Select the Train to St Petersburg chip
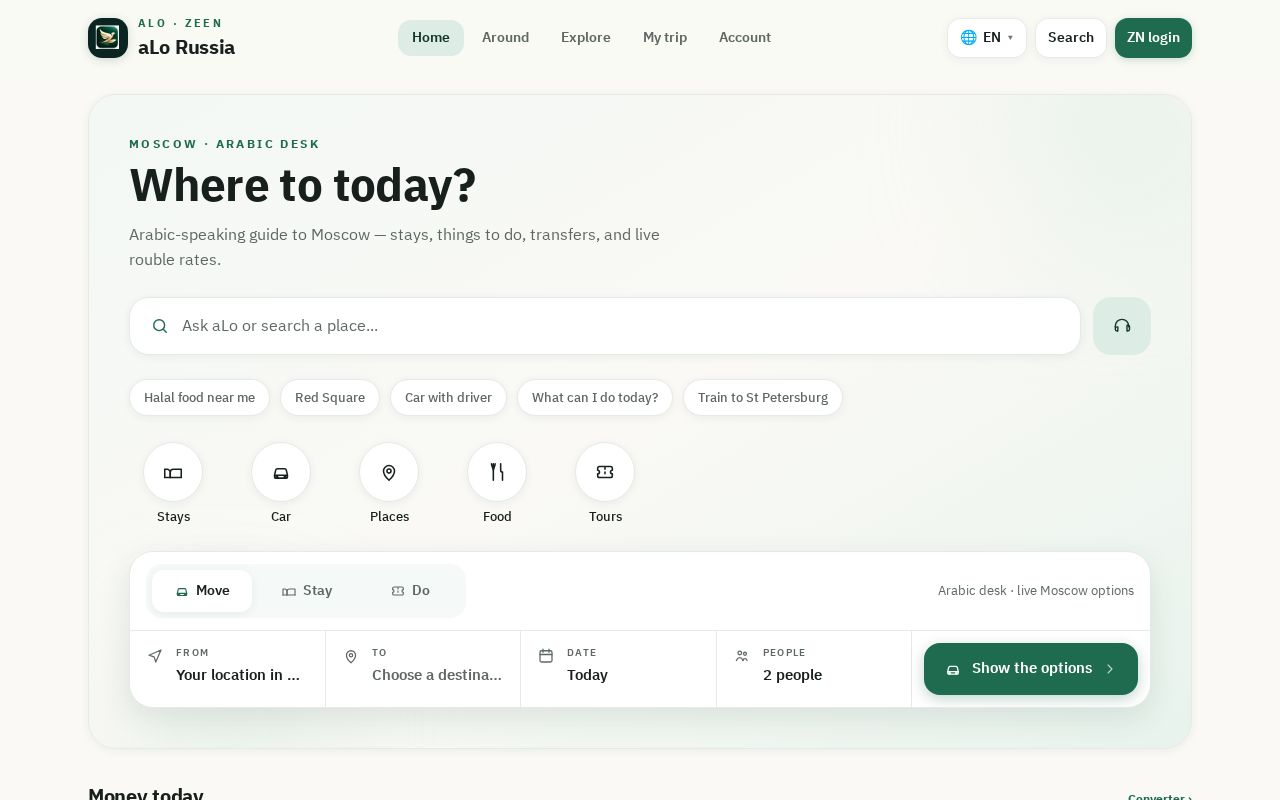 pos(763,398)
